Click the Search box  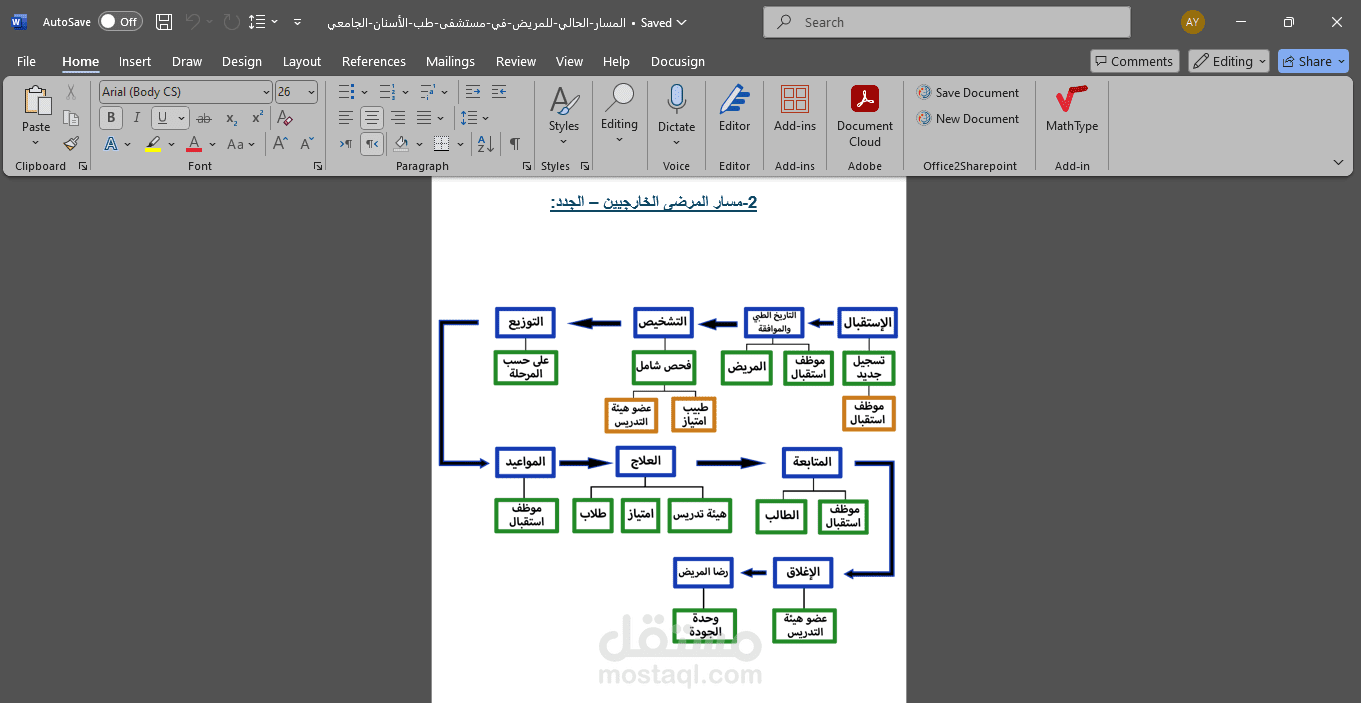pos(947,22)
